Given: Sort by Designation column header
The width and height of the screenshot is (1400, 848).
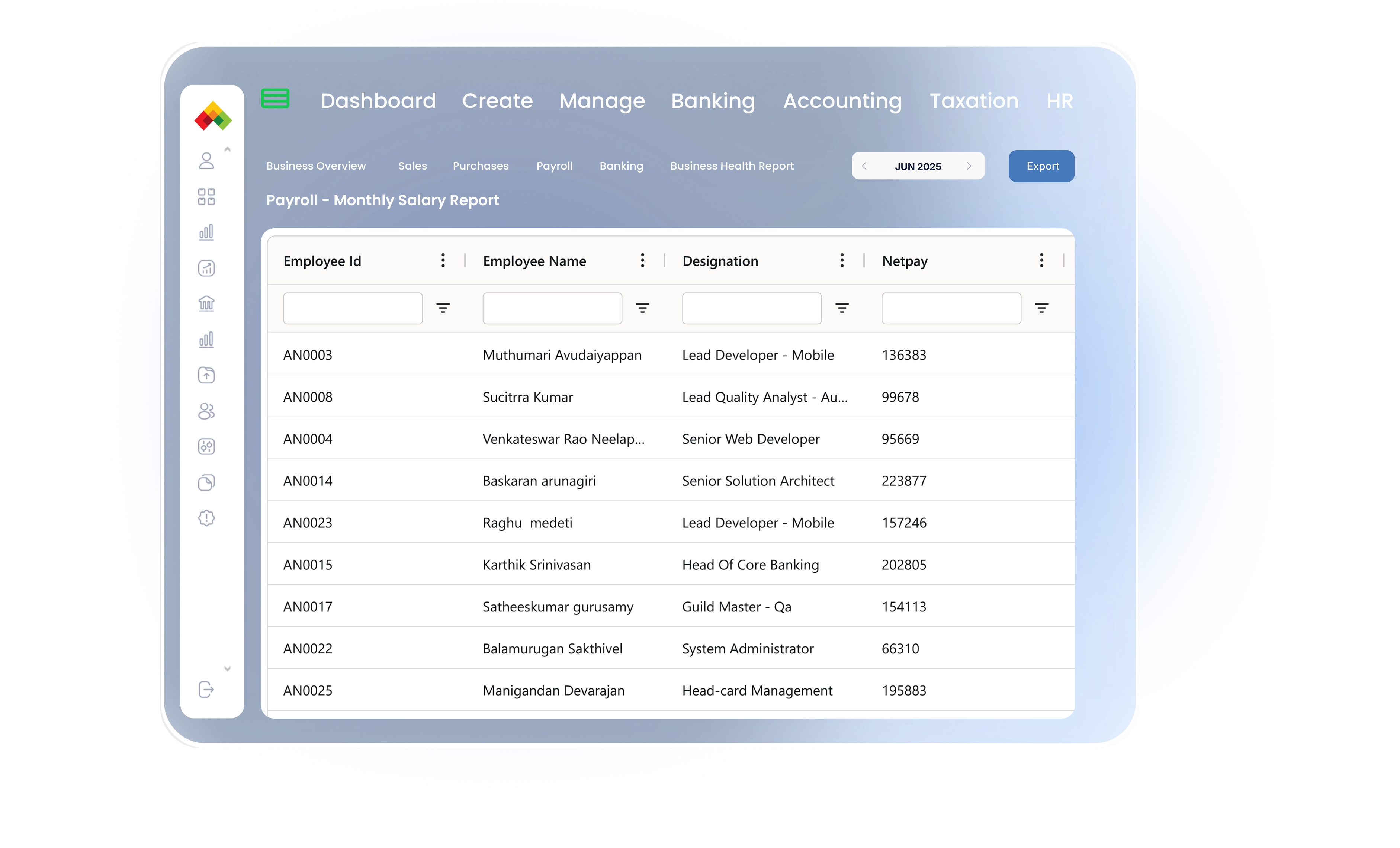Looking at the screenshot, I should 720,261.
